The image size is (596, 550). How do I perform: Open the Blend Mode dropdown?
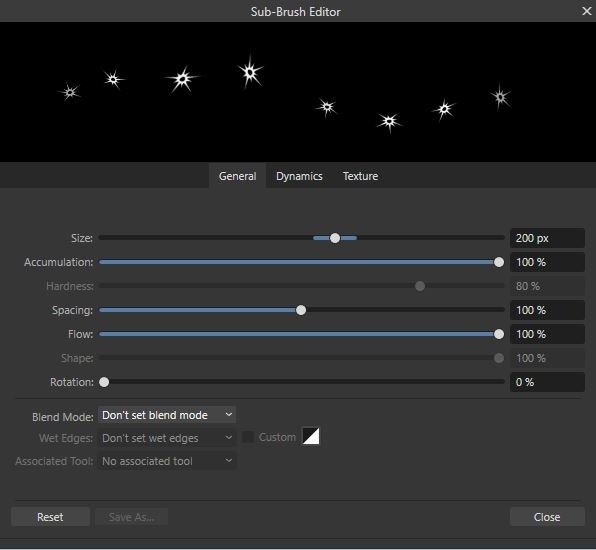point(167,415)
